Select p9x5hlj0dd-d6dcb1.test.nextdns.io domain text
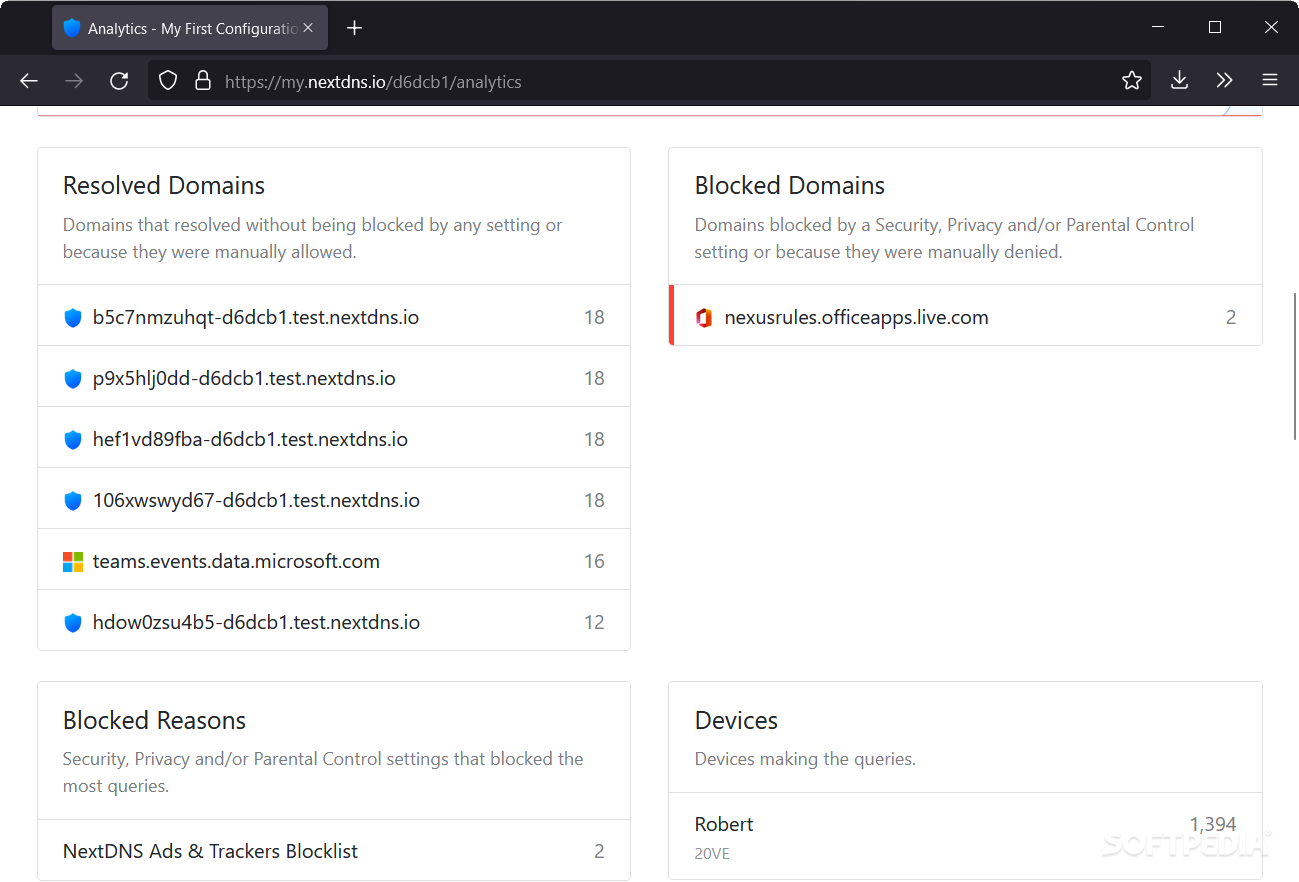Image resolution: width=1299 pixels, height=882 pixels. click(244, 378)
